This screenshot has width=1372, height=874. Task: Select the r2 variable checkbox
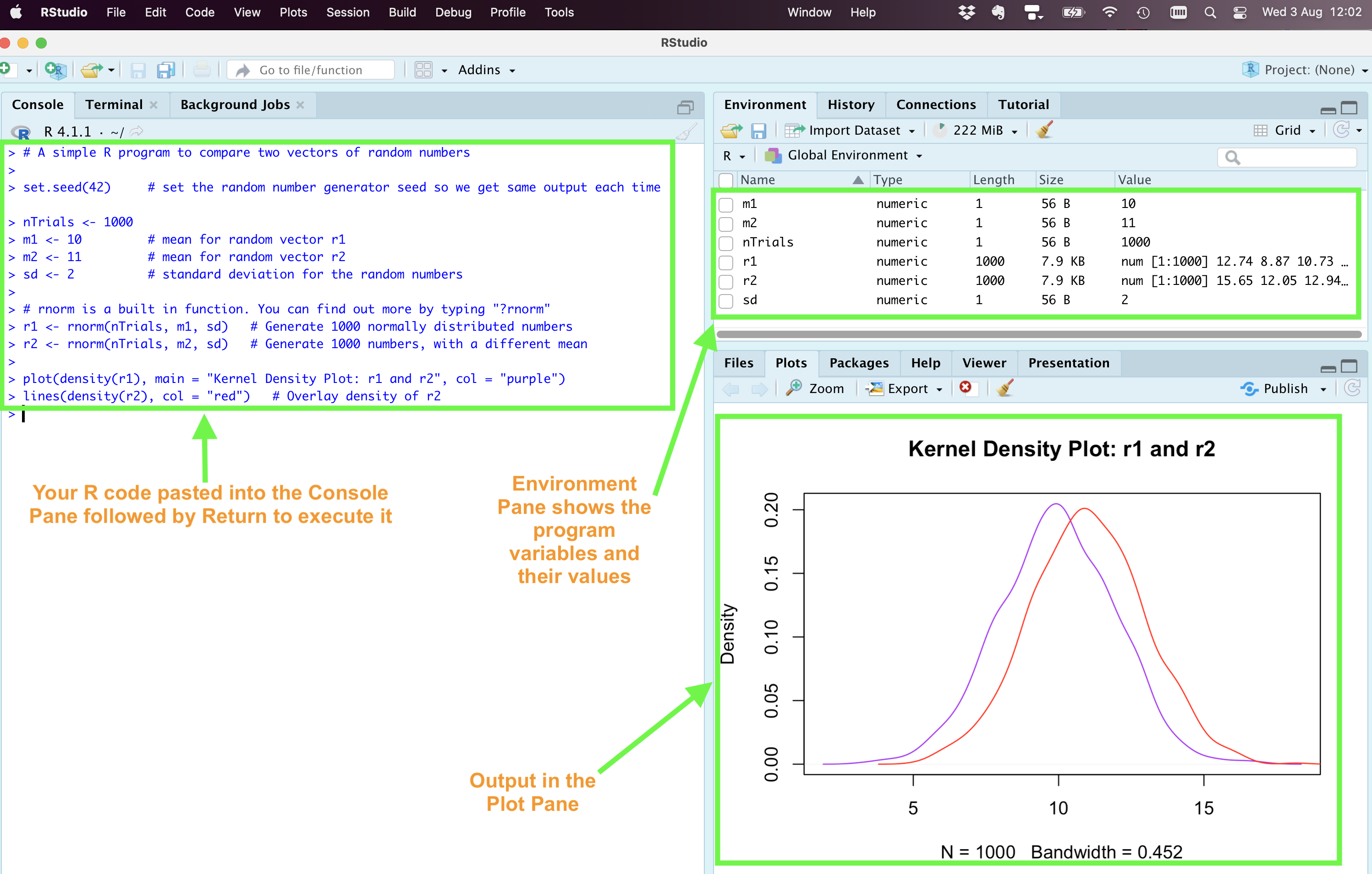(x=726, y=281)
